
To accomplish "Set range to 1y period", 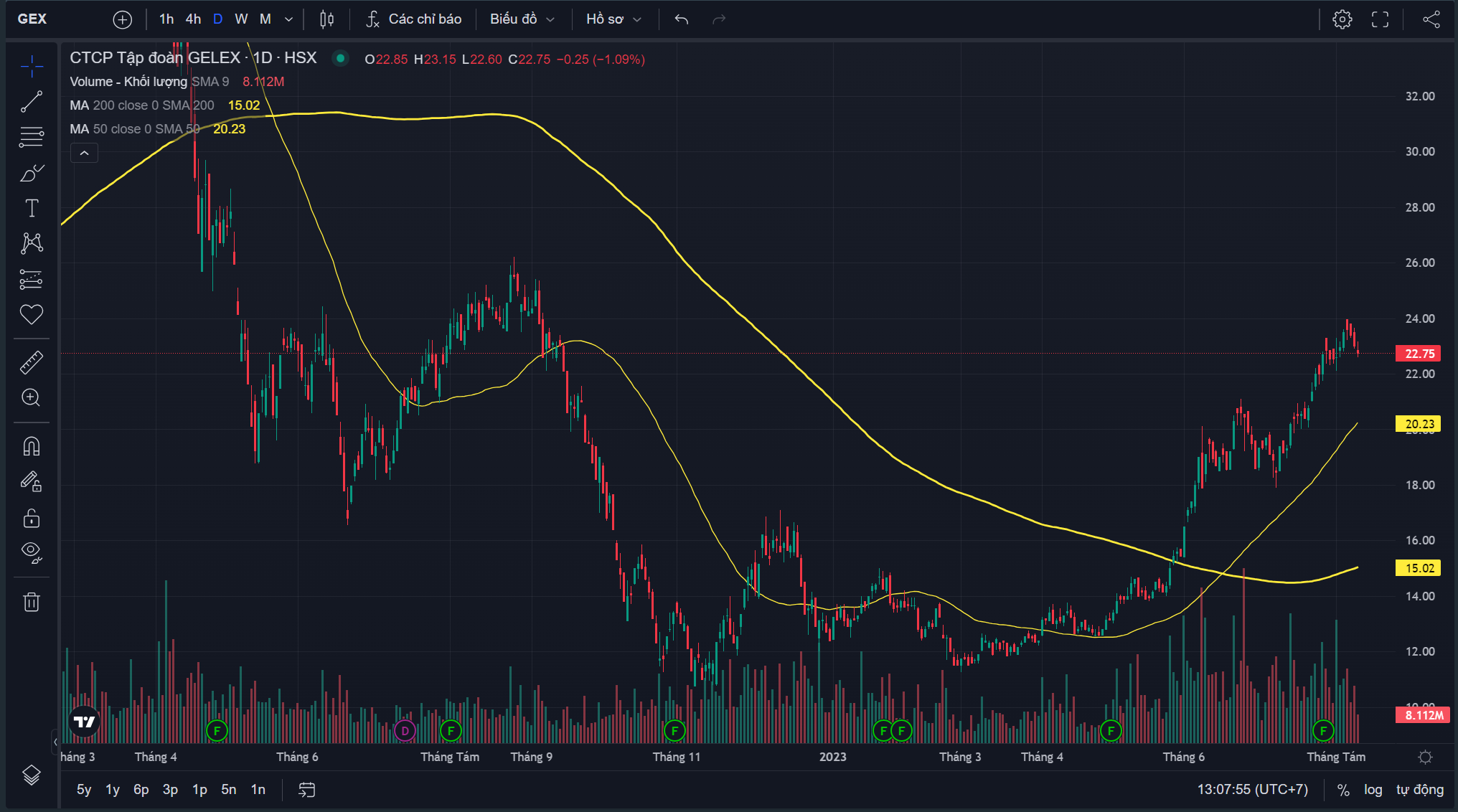I will tap(113, 790).
